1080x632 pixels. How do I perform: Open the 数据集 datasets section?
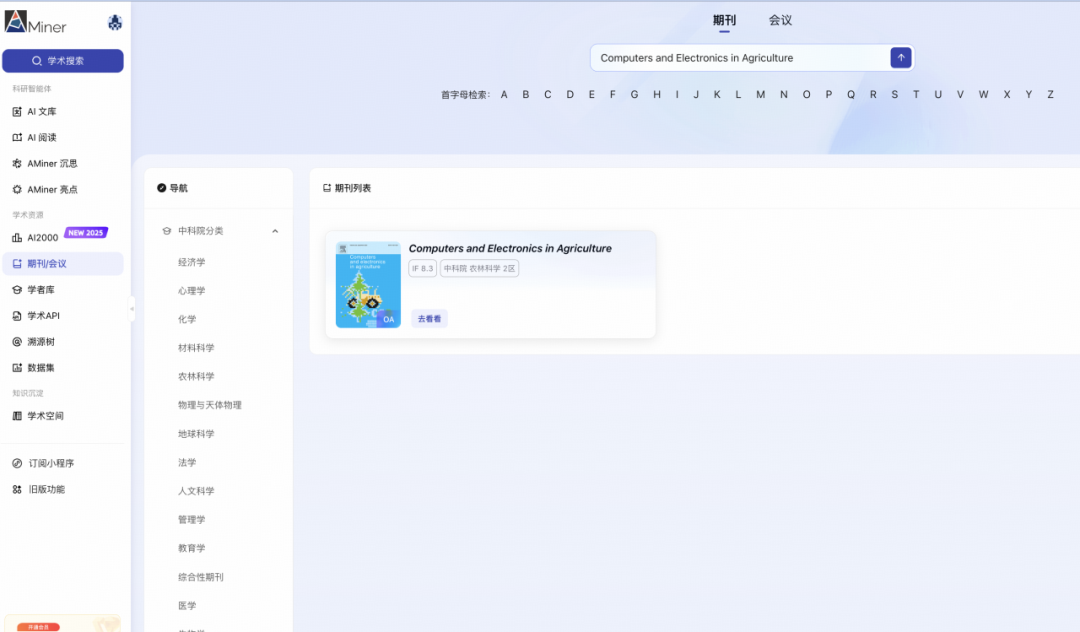coord(44,367)
